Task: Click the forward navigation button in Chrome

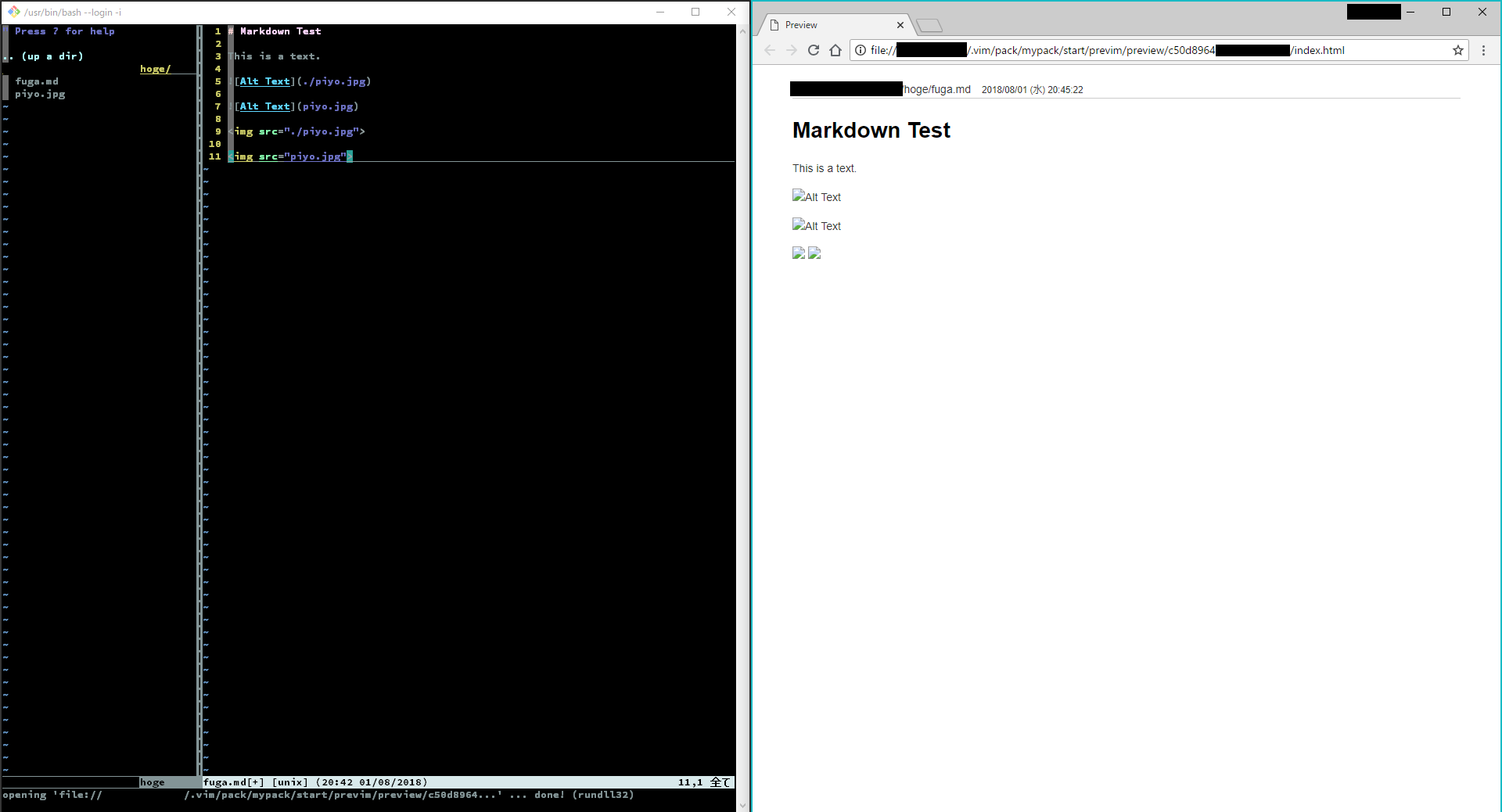Action: [x=792, y=50]
